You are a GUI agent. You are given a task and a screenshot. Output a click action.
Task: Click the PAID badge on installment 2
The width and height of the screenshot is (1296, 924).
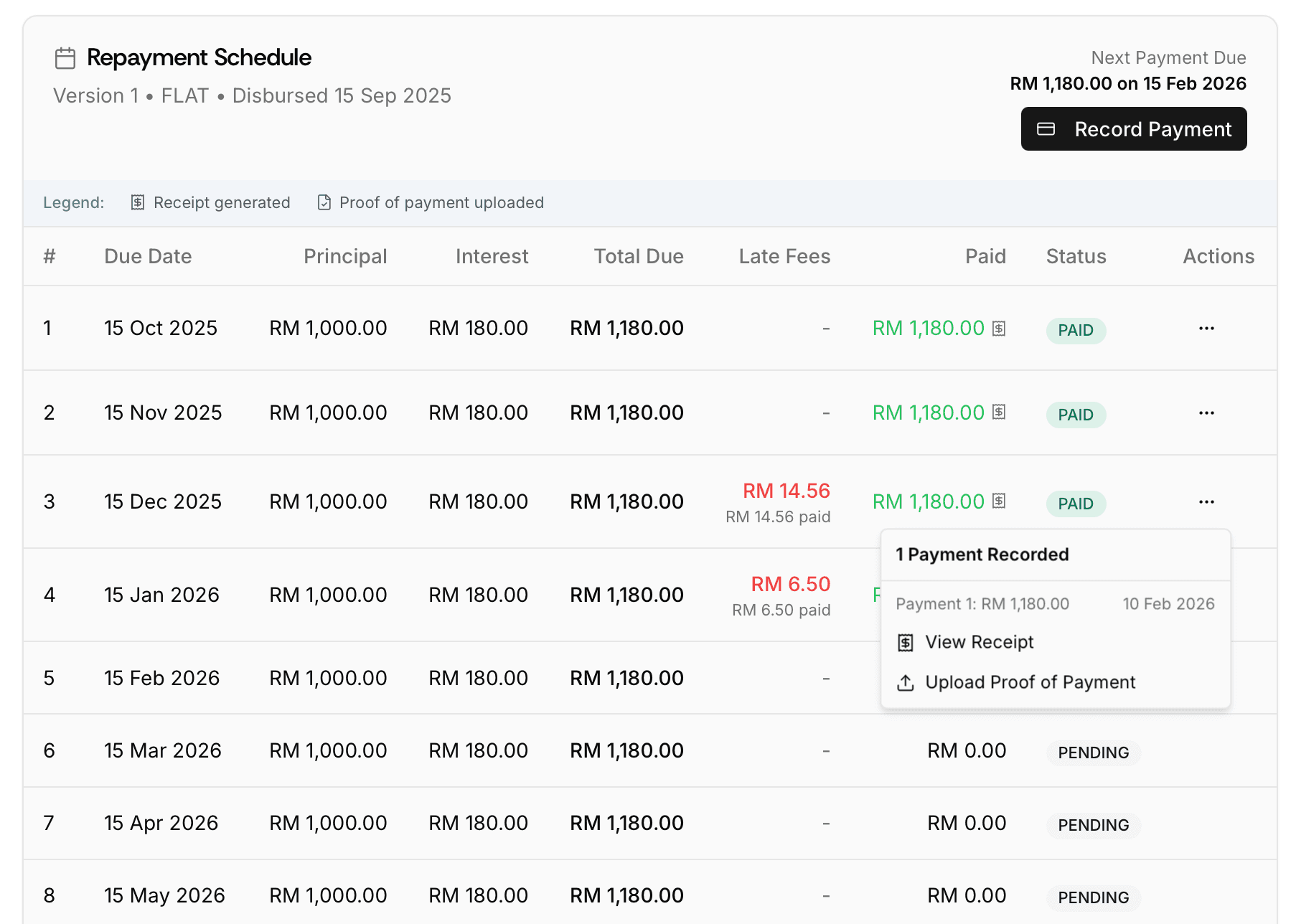pyautogui.click(x=1075, y=415)
